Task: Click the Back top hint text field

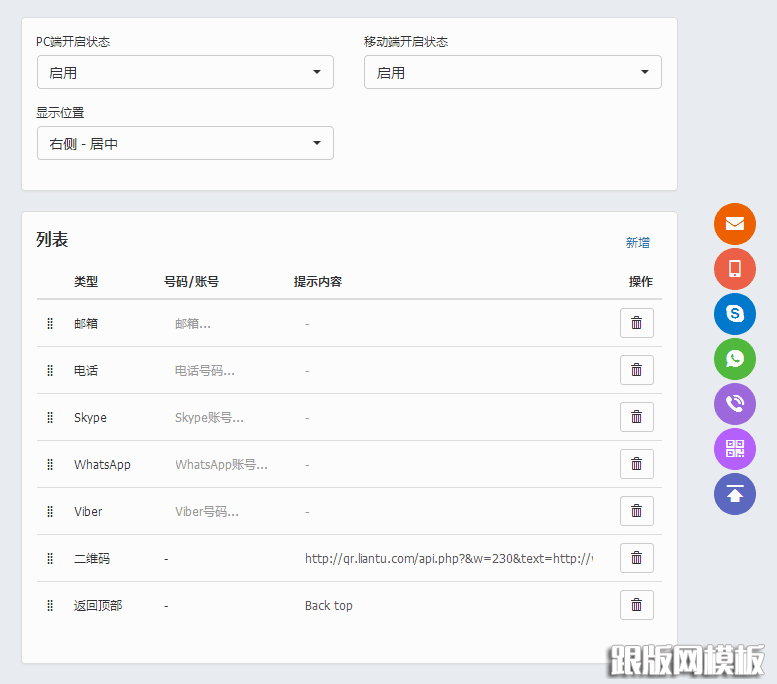Action: coord(449,606)
